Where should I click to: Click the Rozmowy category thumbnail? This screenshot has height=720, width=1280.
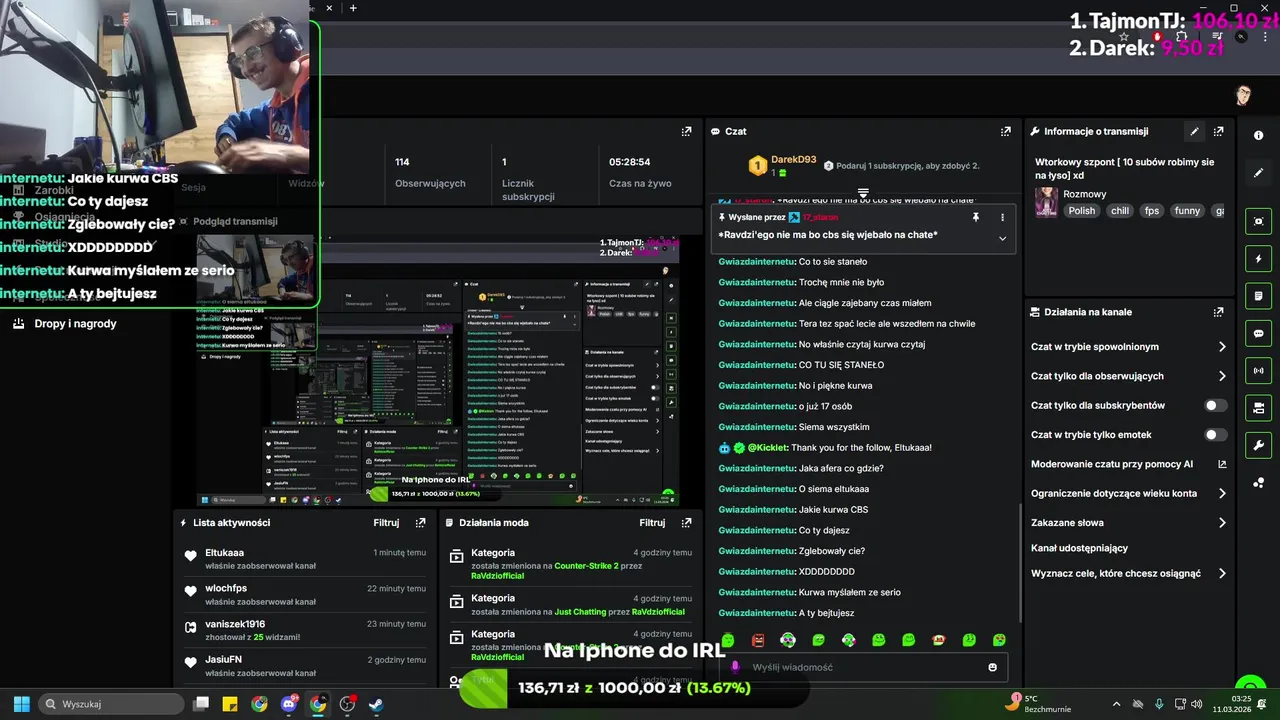coord(1046,202)
